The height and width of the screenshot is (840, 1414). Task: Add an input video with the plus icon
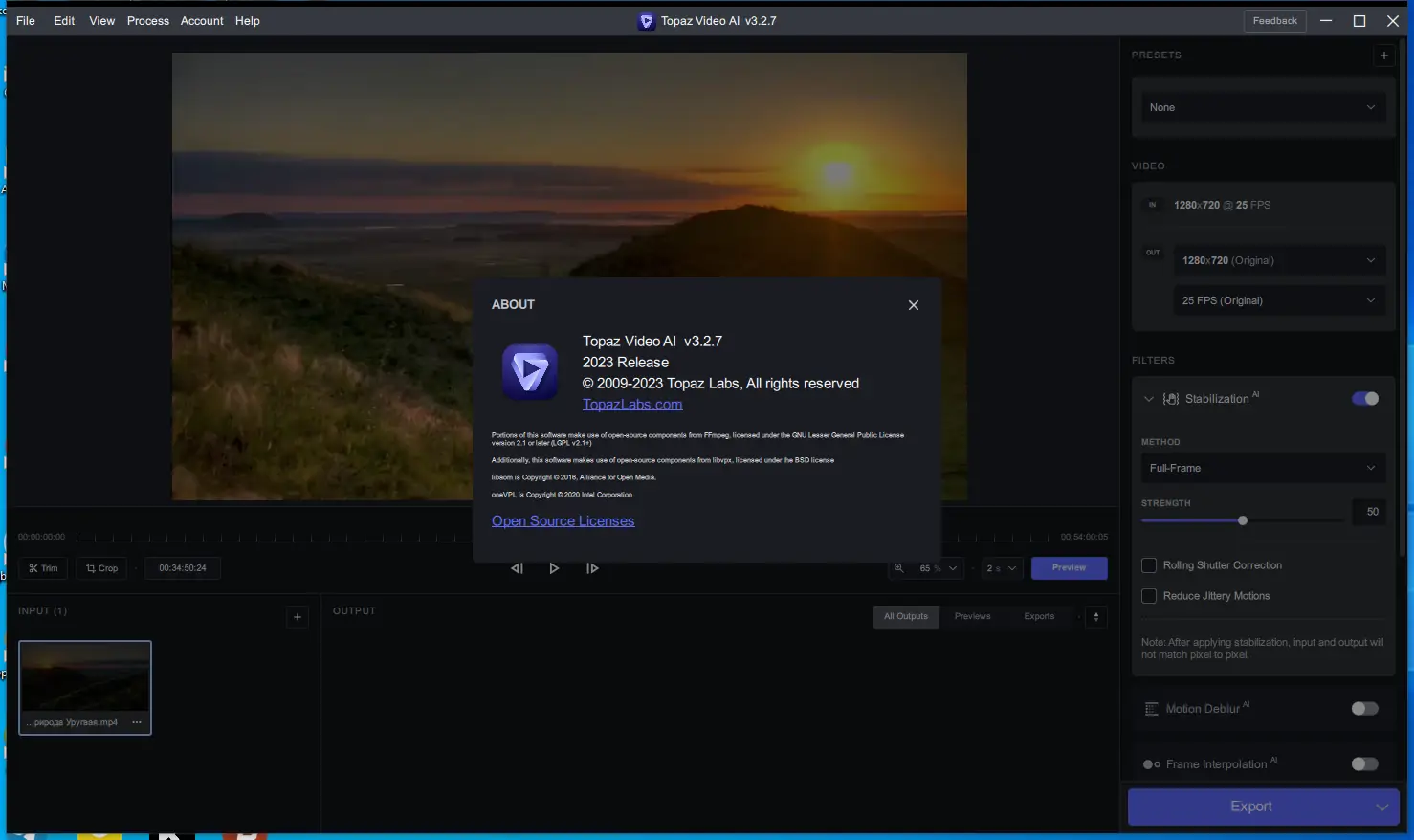click(x=298, y=617)
